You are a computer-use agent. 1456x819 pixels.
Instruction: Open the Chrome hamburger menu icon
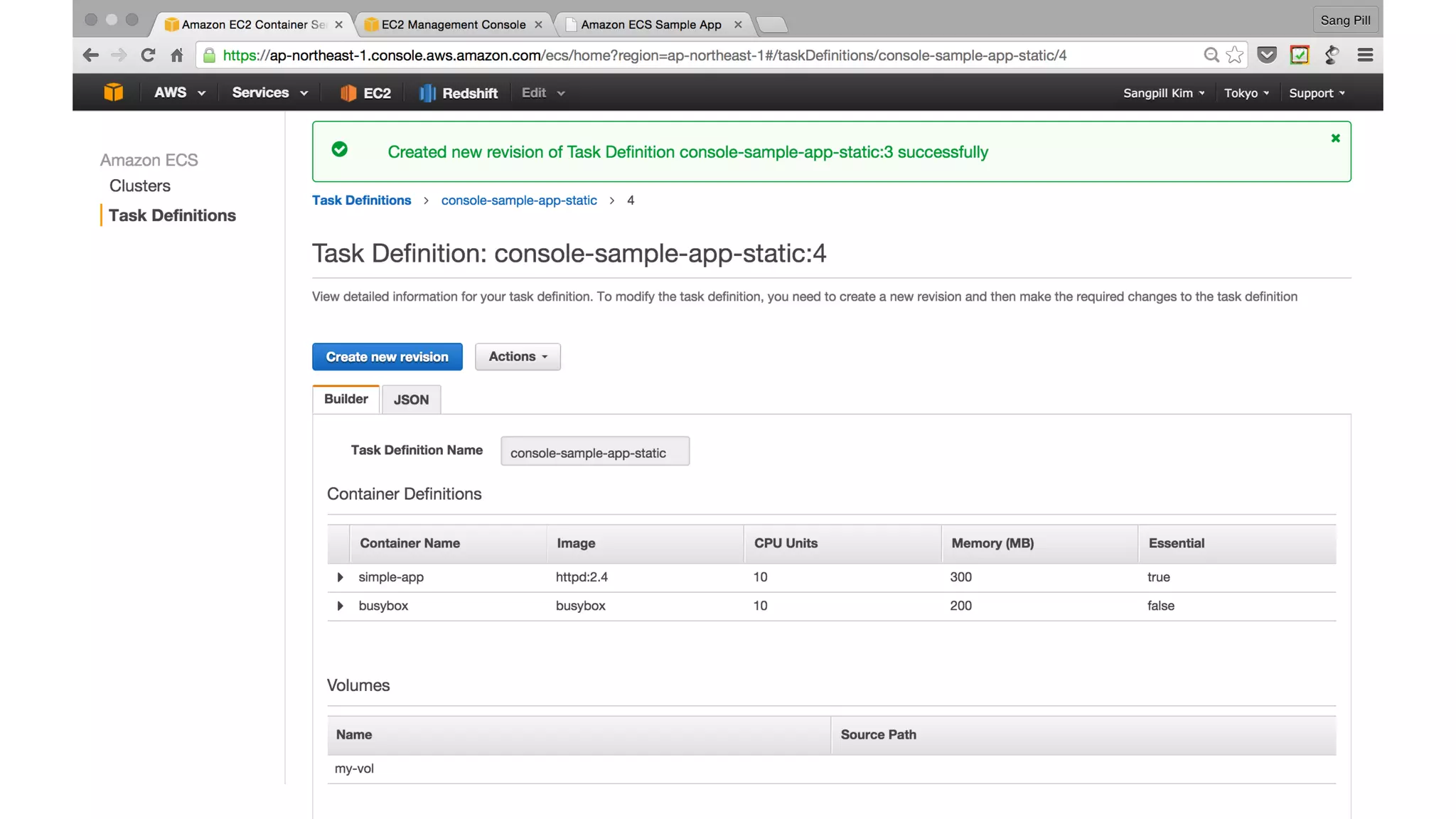1365,55
